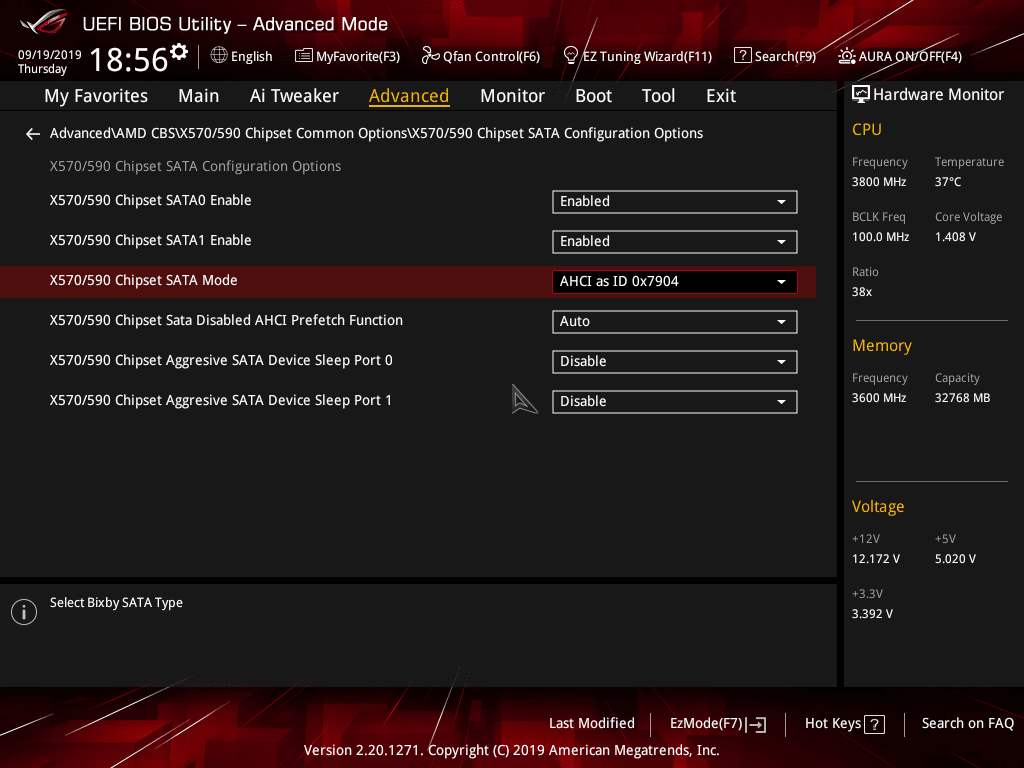Go back using the left arrow
This screenshot has height=768, width=1024.
33,134
